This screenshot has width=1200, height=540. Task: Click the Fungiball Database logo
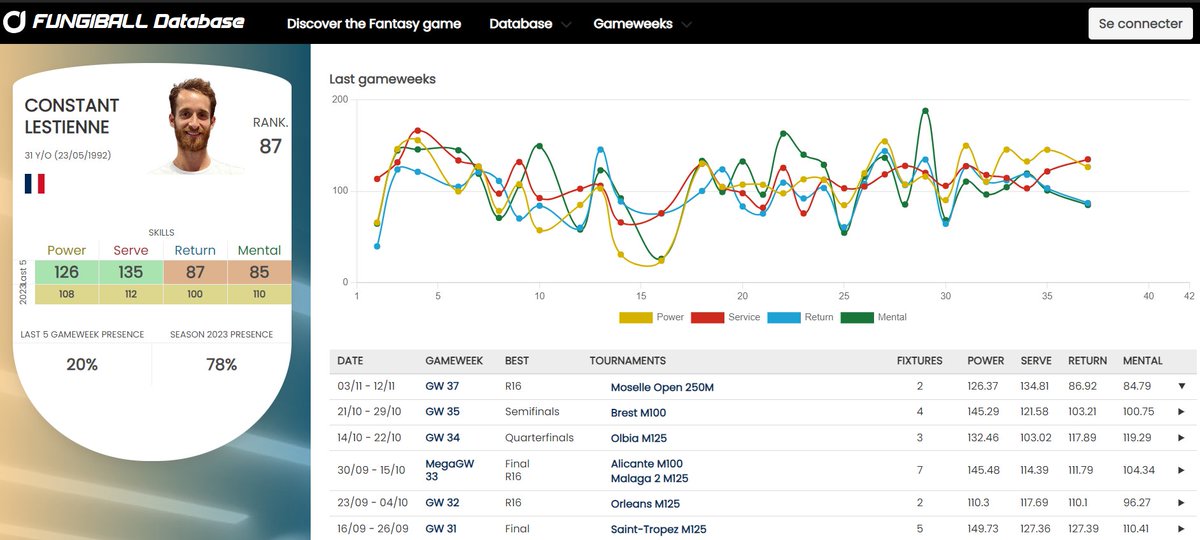(124, 21)
